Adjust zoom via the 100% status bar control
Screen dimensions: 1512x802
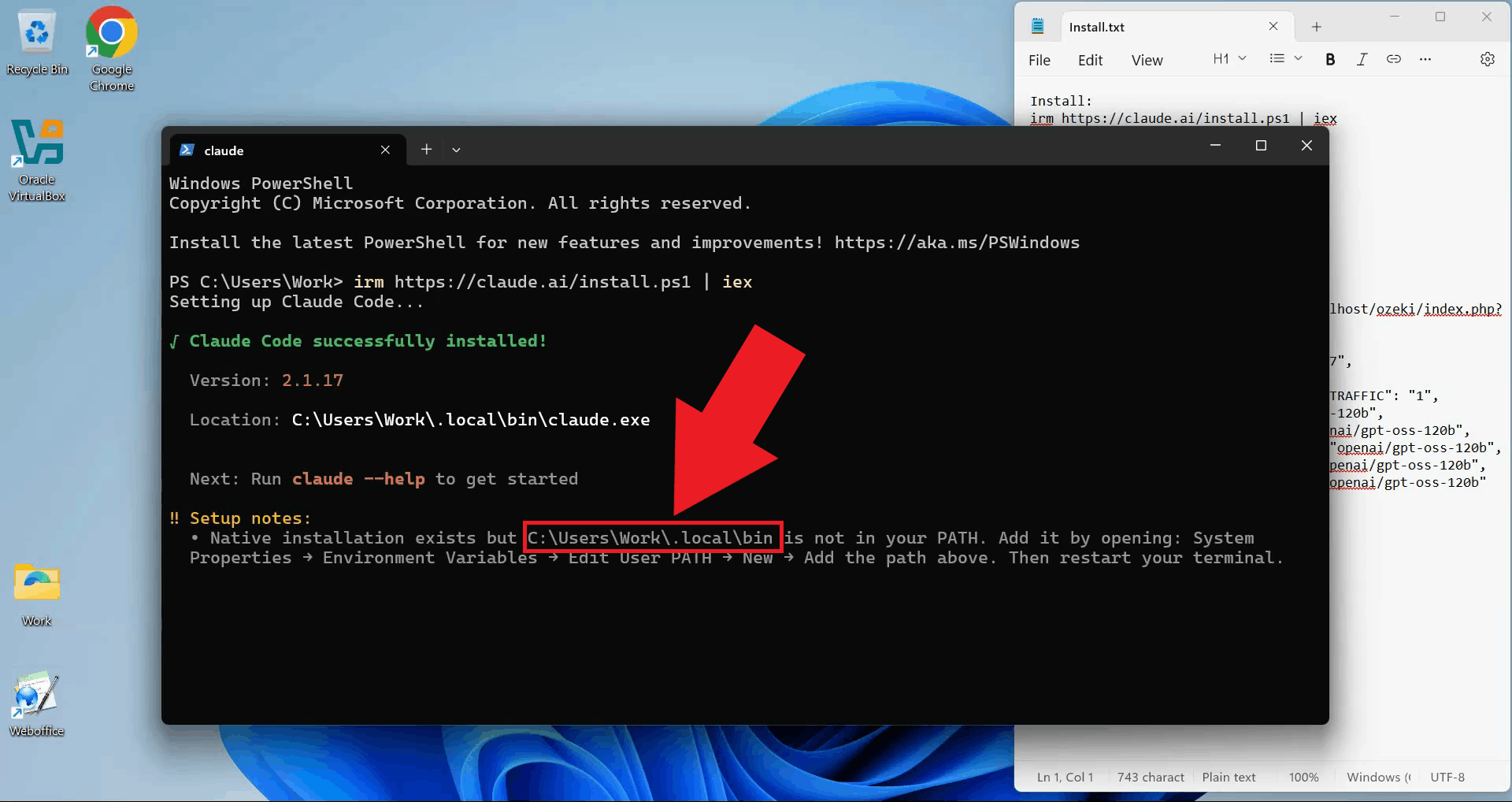click(1303, 777)
